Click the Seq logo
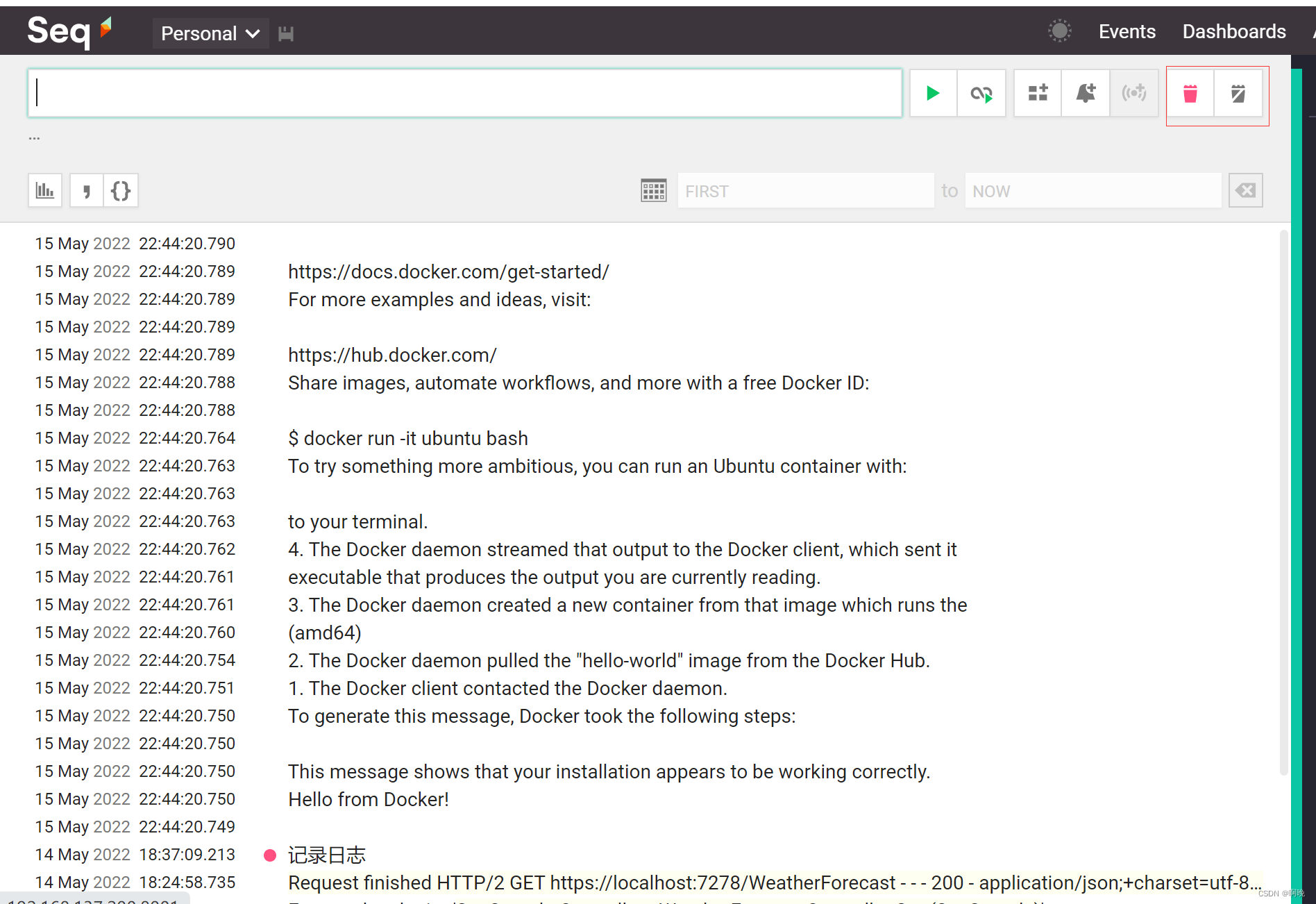The height and width of the screenshot is (904, 1316). click(x=69, y=32)
